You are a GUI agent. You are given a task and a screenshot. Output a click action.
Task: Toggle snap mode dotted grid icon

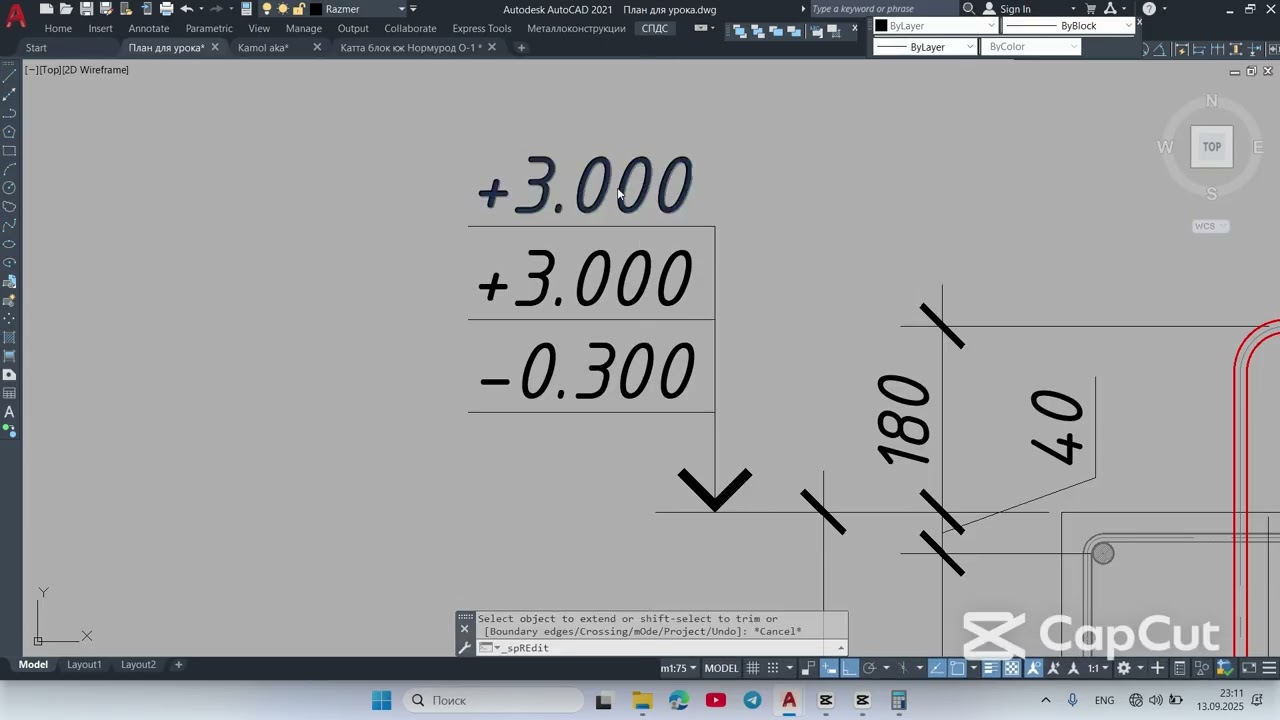click(772, 668)
